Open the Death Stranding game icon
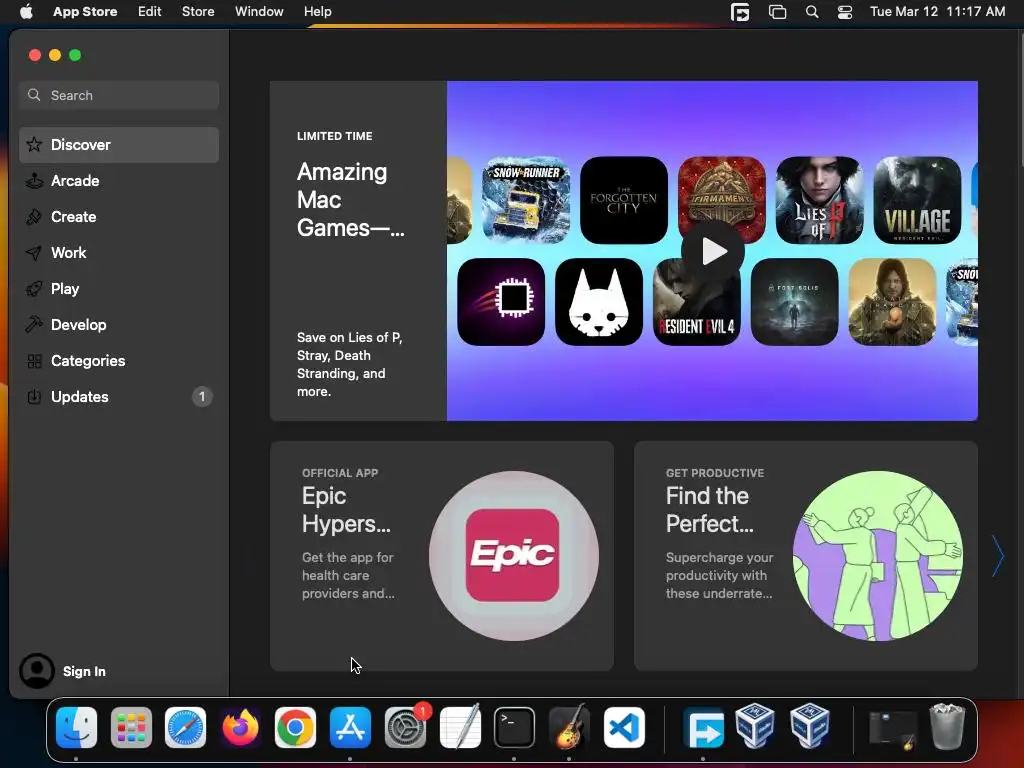Viewport: 1024px width, 768px height. [892, 302]
